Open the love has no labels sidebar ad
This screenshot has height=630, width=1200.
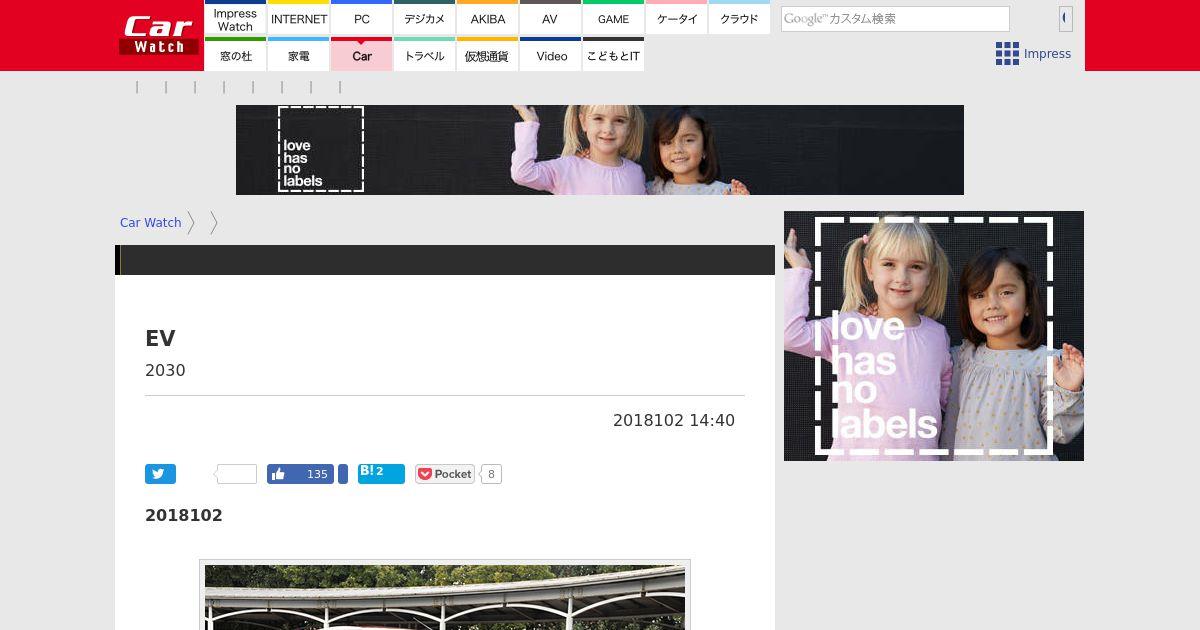934,336
